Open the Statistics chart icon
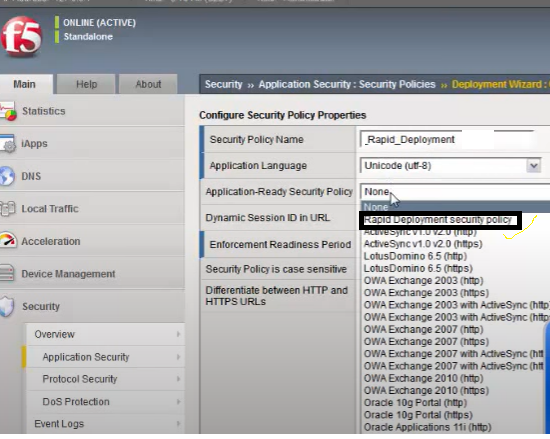The image size is (550, 439). point(8,111)
